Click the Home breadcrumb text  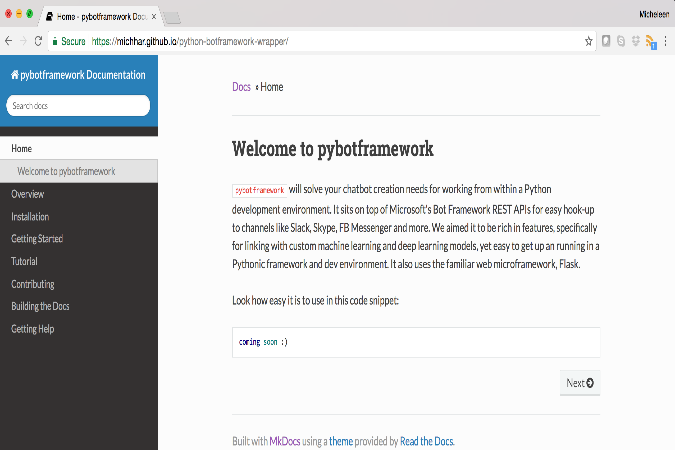(272, 87)
